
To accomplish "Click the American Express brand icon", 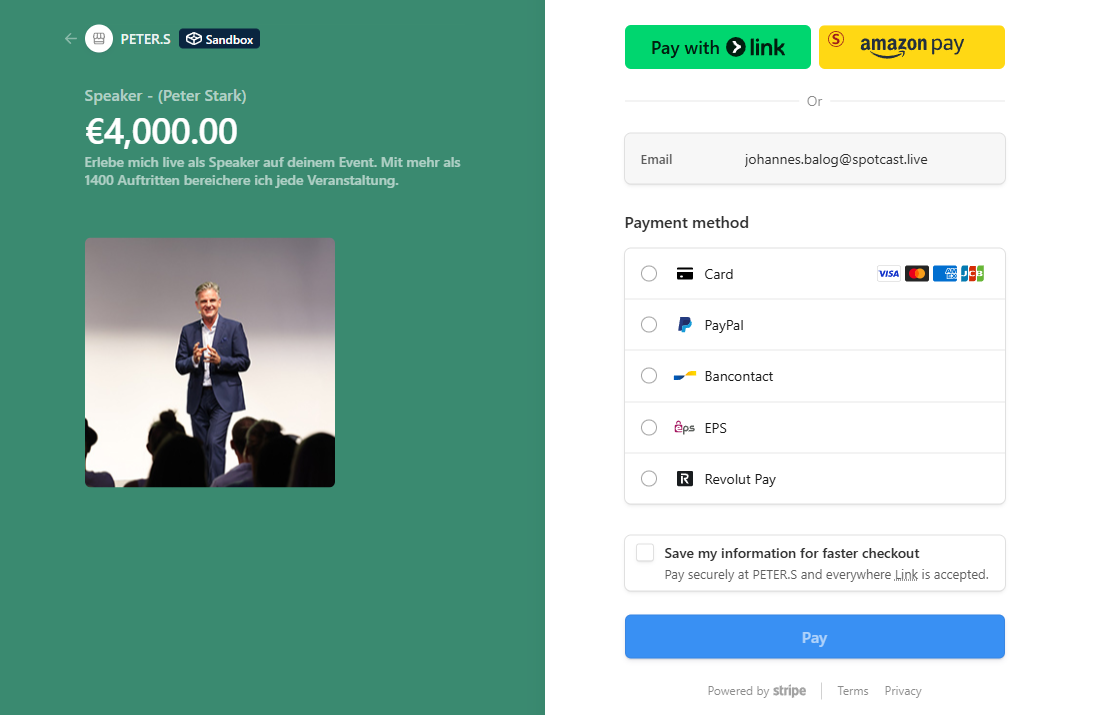I will click(x=944, y=273).
